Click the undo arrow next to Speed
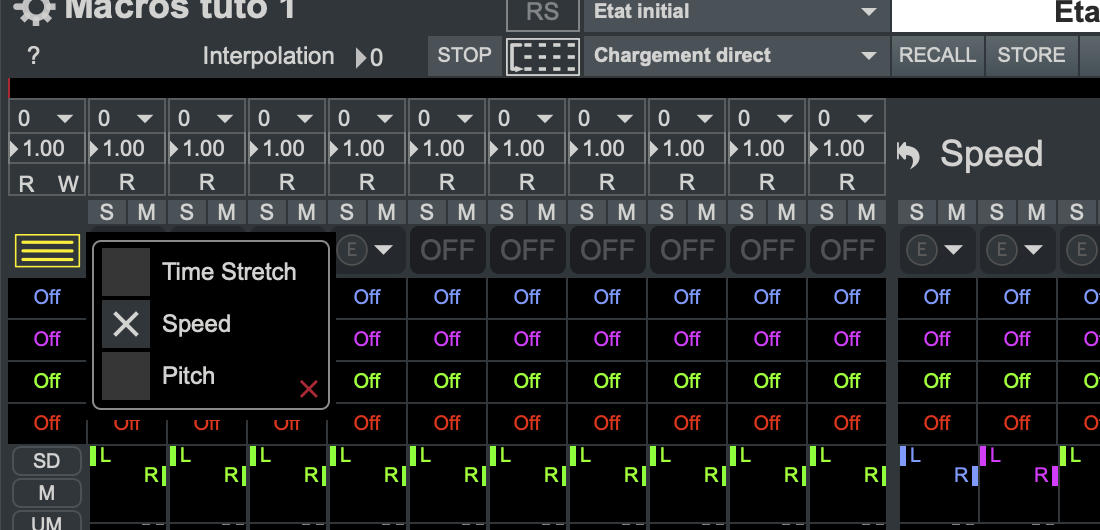Screen dimensions: 1100x530 [908, 155]
